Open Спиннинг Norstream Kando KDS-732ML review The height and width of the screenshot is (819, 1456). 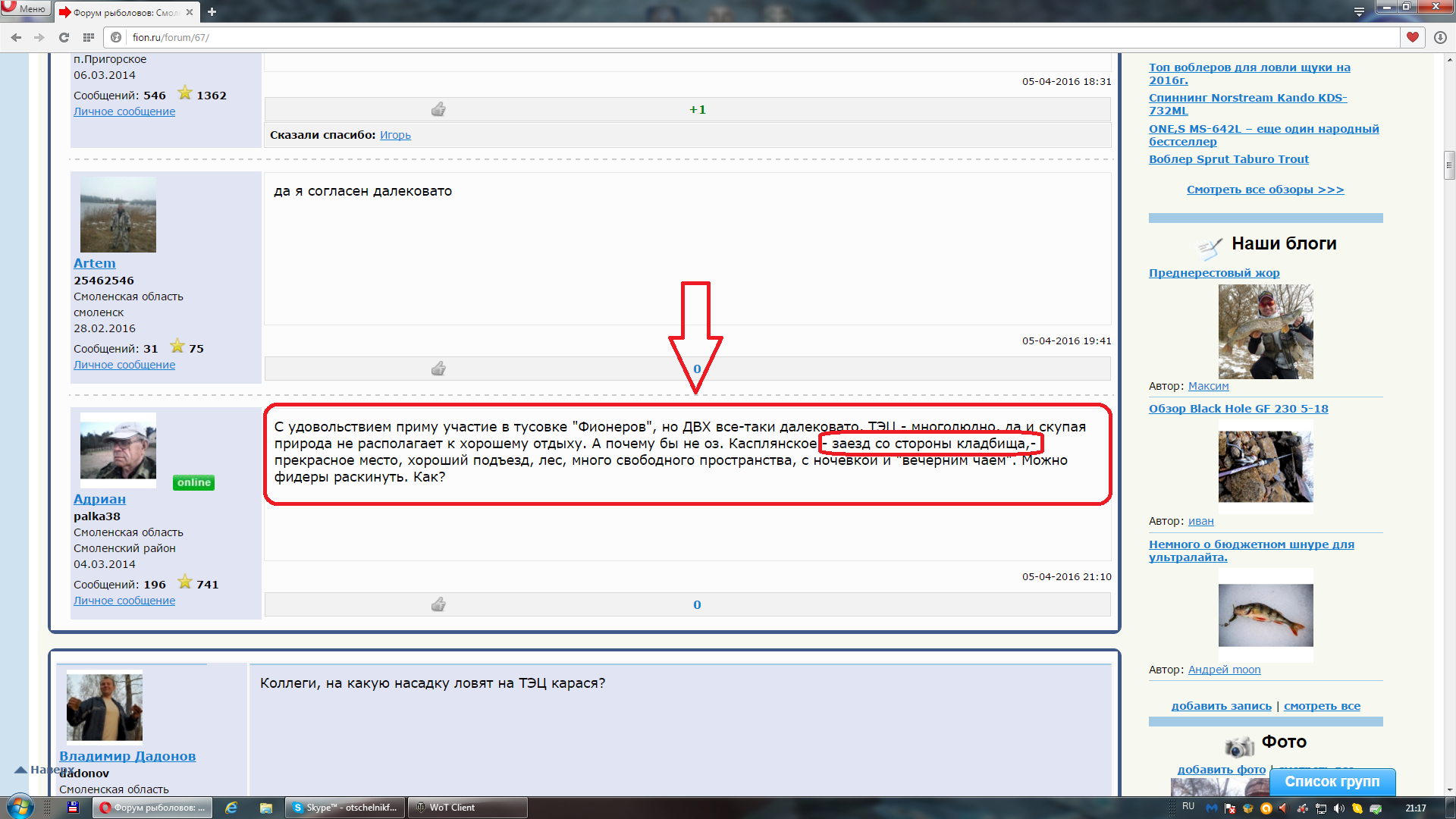(x=1247, y=104)
